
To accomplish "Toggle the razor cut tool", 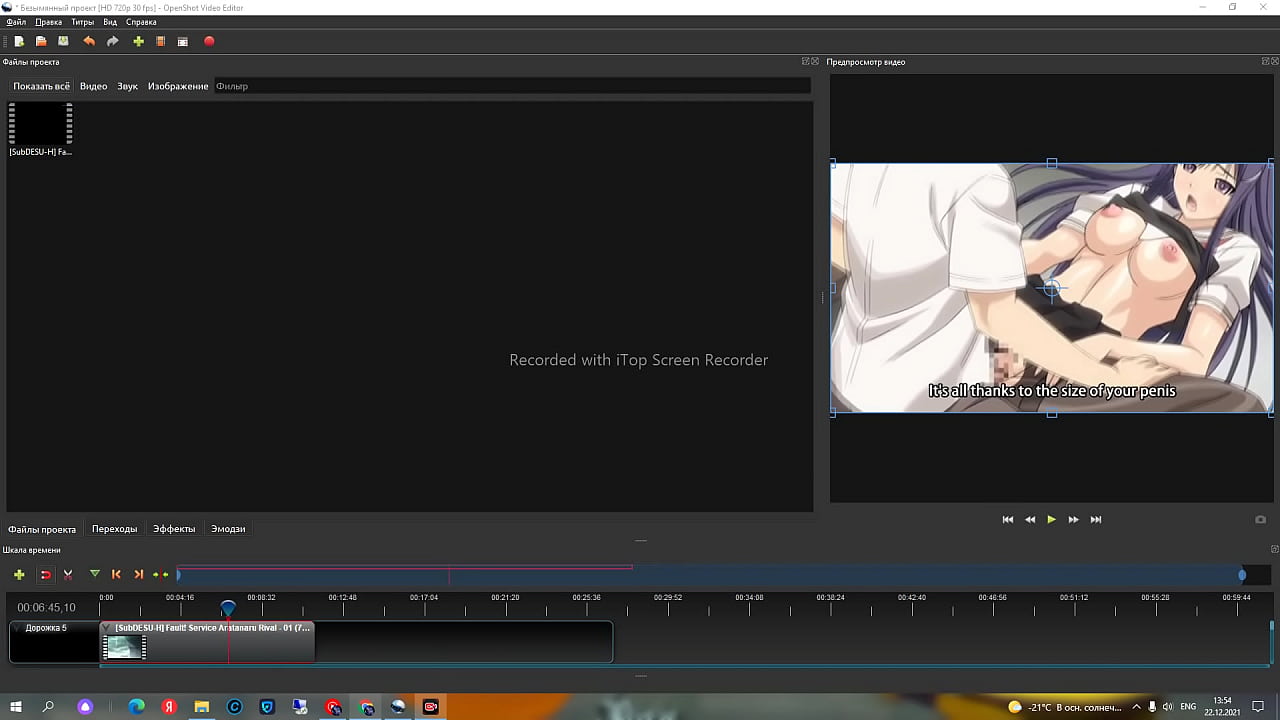I will (68, 574).
